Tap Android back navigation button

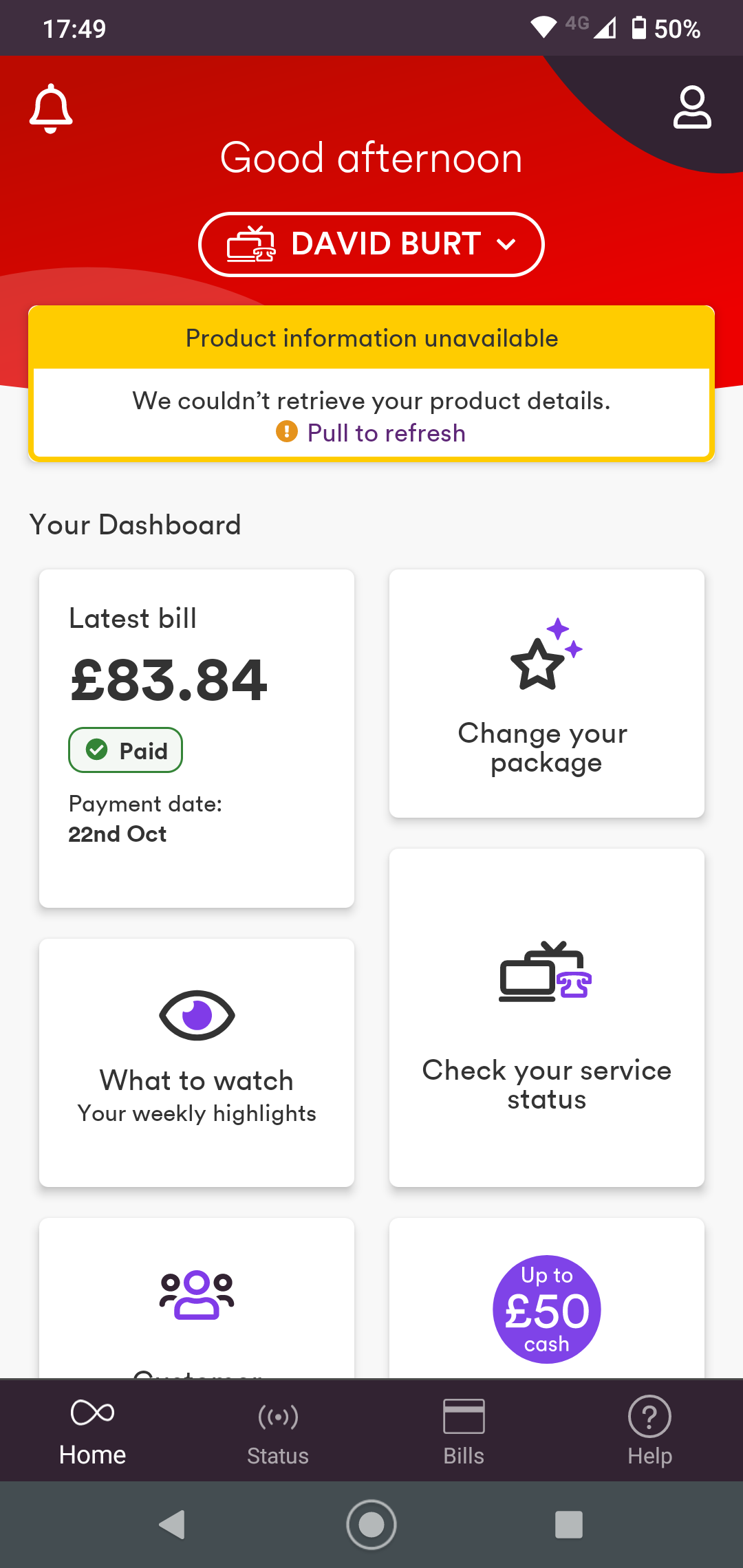click(172, 1525)
